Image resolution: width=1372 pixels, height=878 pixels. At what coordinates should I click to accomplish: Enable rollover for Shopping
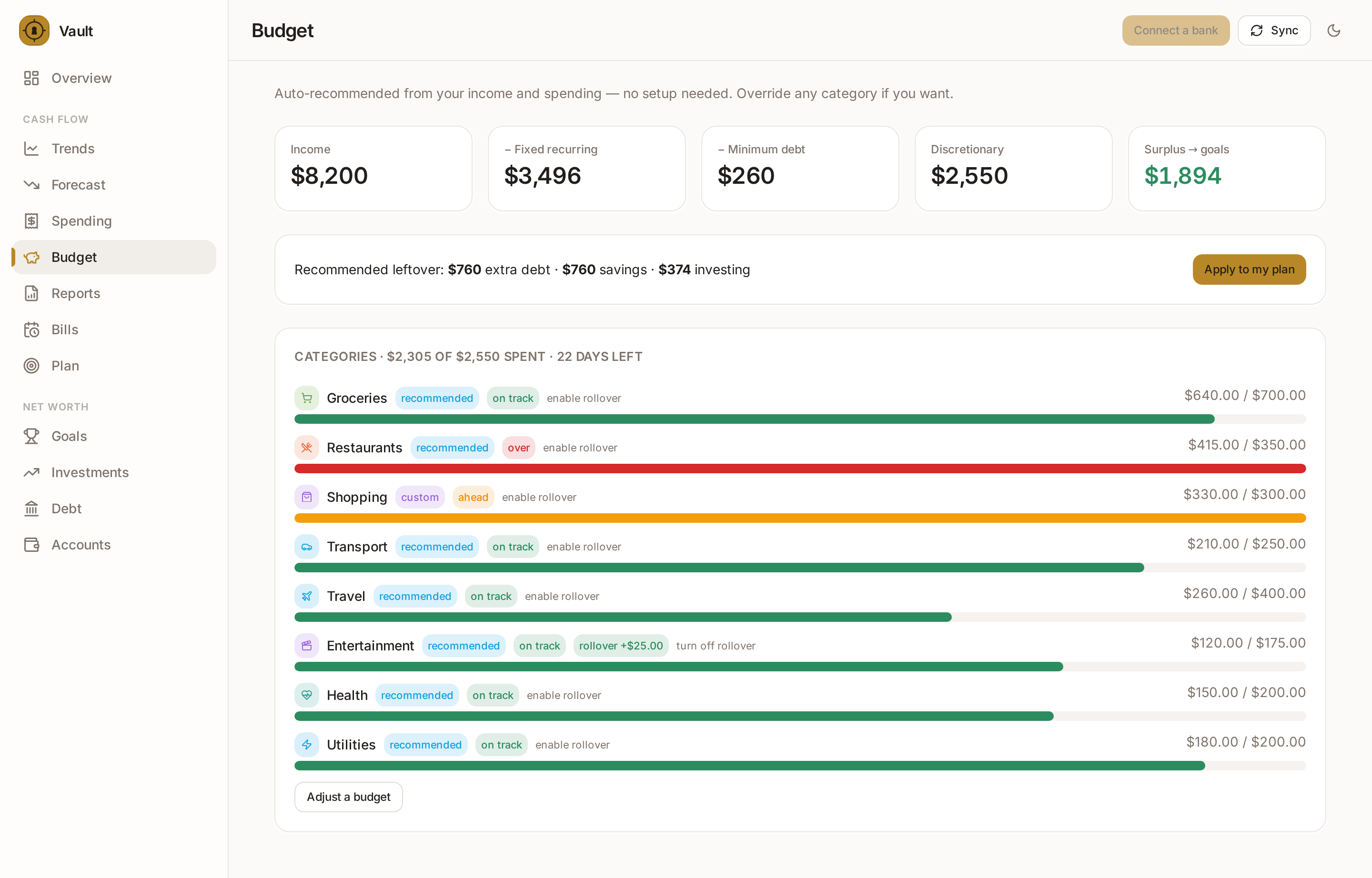point(539,498)
